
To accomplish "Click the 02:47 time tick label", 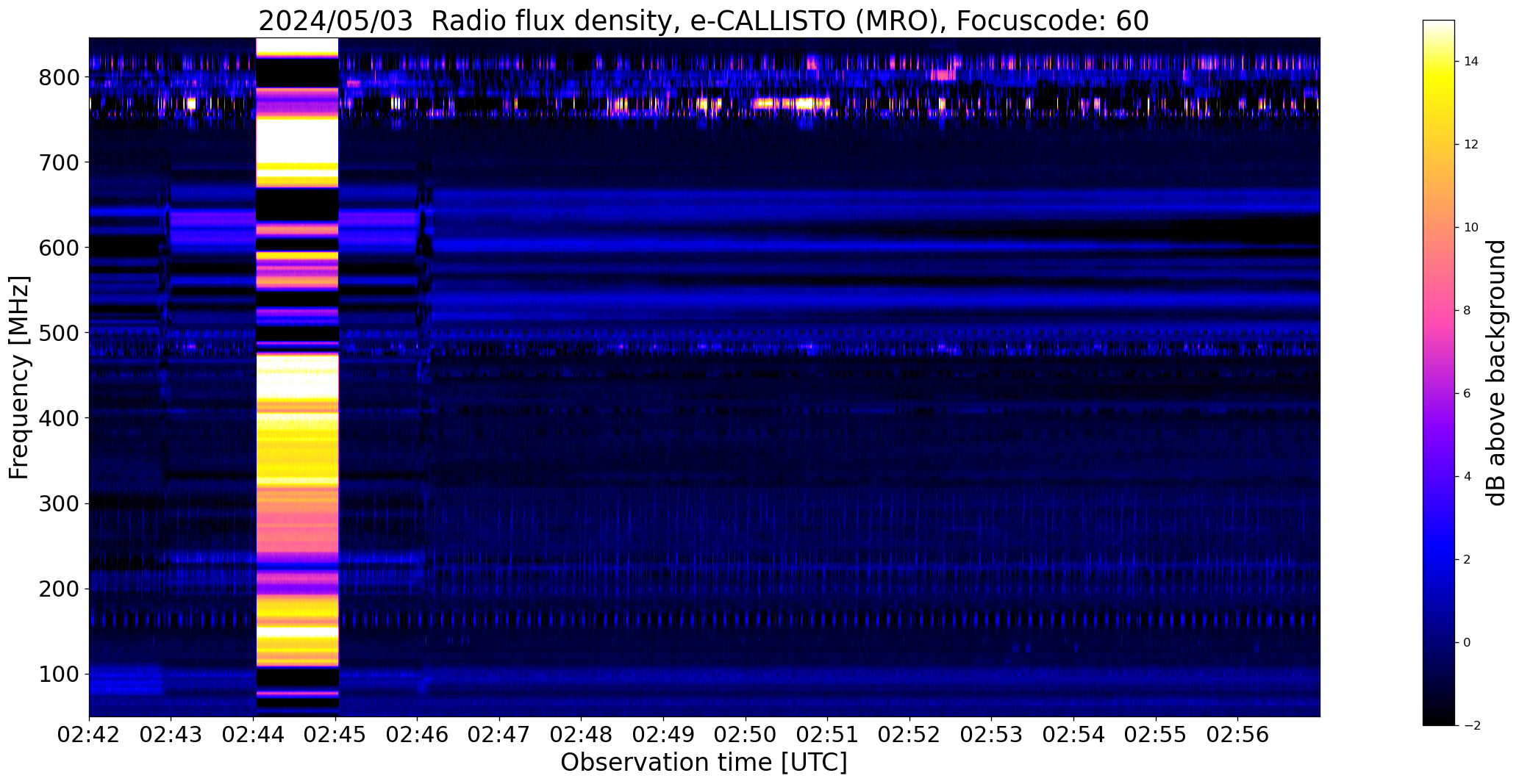I will [500, 735].
